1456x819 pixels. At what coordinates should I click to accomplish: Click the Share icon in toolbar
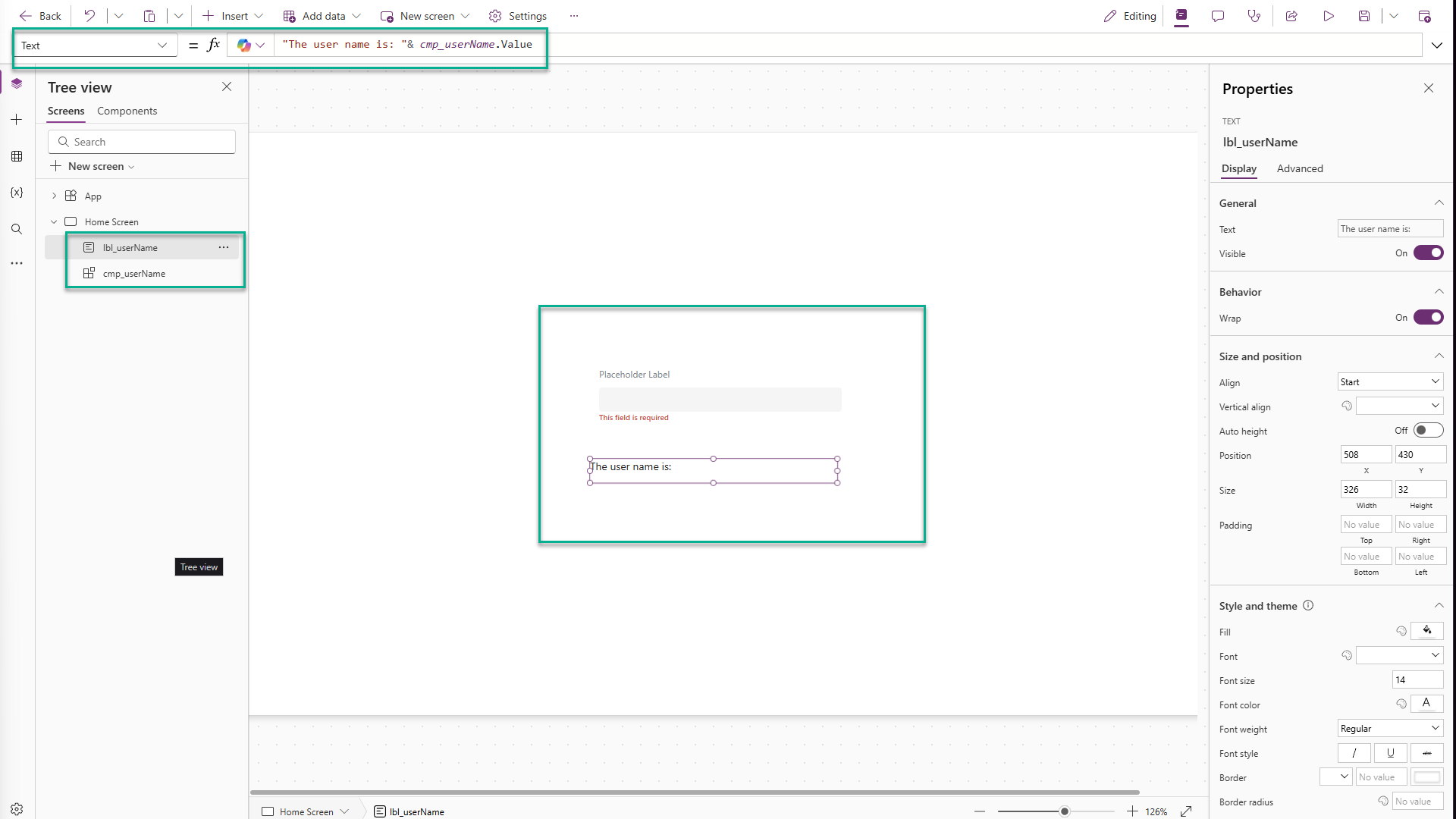pyautogui.click(x=1291, y=16)
